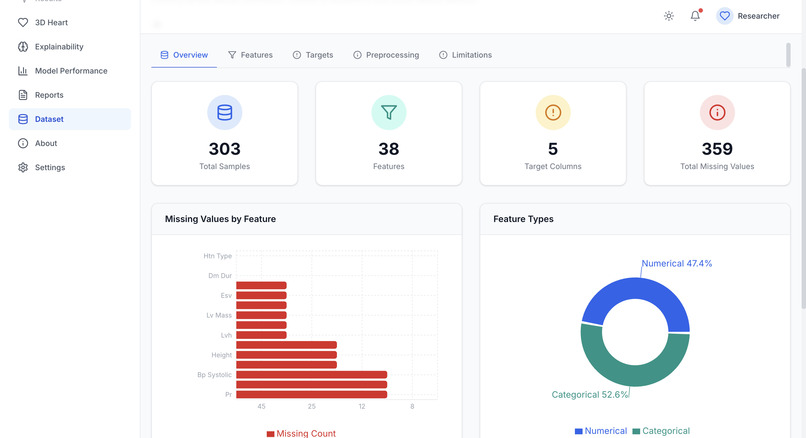Click the alert icon on Targets tab
The height and width of the screenshot is (438, 806).
[297, 55]
